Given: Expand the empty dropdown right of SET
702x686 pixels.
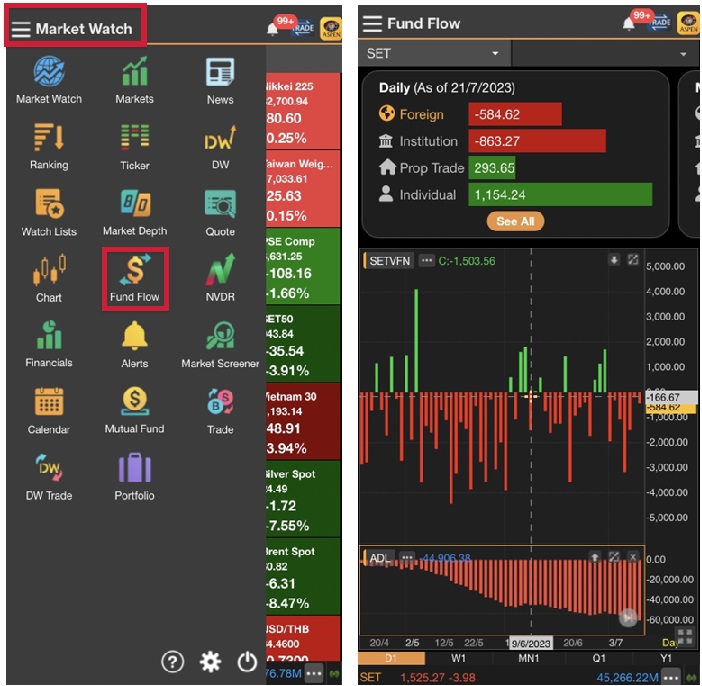Looking at the screenshot, I should (606, 54).
